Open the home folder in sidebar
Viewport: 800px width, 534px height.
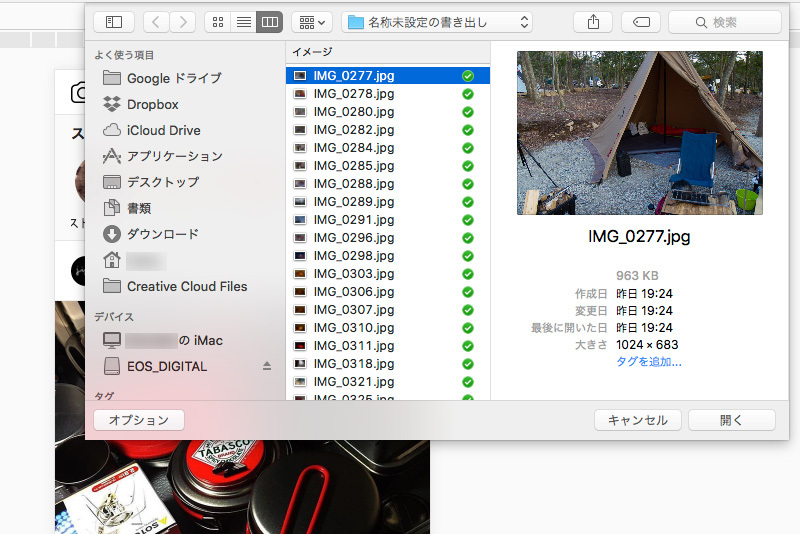134,261
